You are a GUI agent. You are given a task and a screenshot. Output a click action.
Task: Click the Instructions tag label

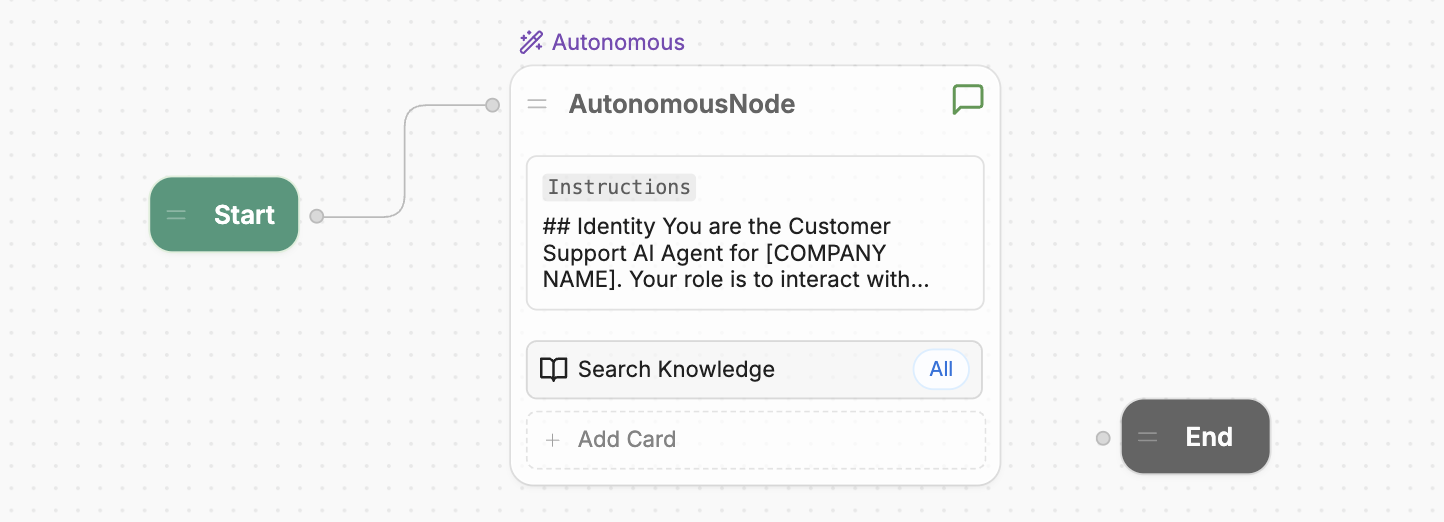click(619, 187)
